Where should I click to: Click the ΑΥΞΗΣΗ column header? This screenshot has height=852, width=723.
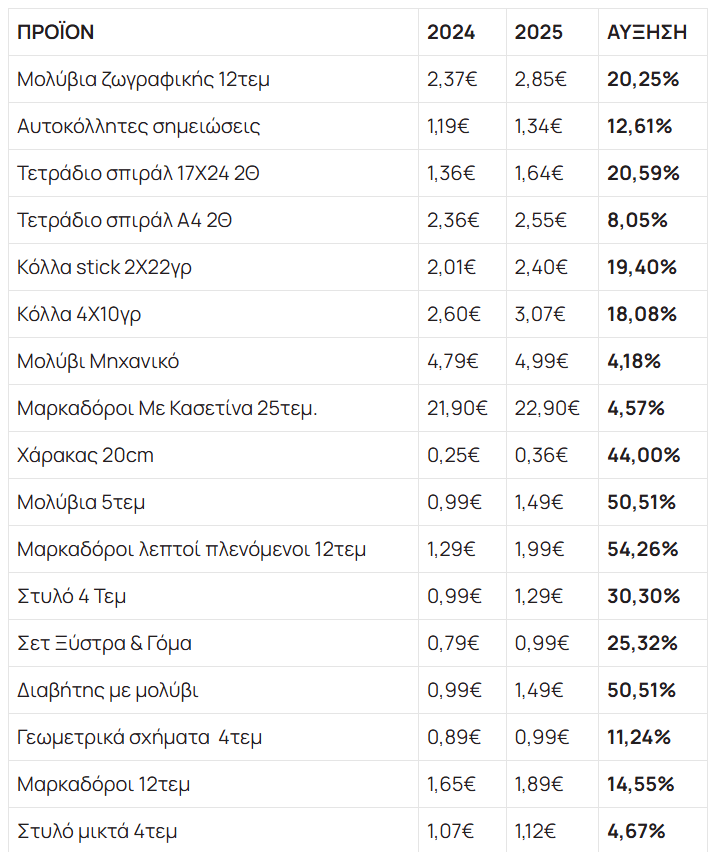[x=647, y=32]
